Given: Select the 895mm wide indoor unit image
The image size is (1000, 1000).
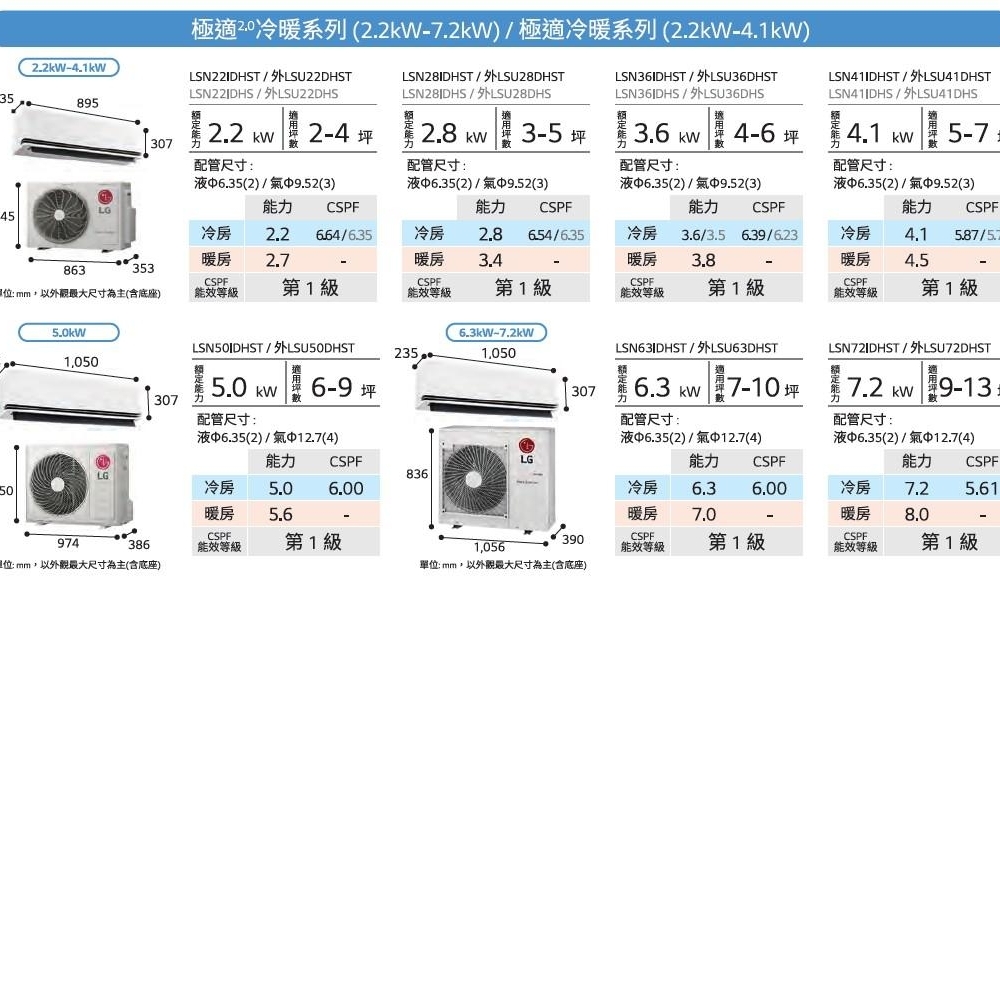Looking at the screenshot, I should coord(78,136).
